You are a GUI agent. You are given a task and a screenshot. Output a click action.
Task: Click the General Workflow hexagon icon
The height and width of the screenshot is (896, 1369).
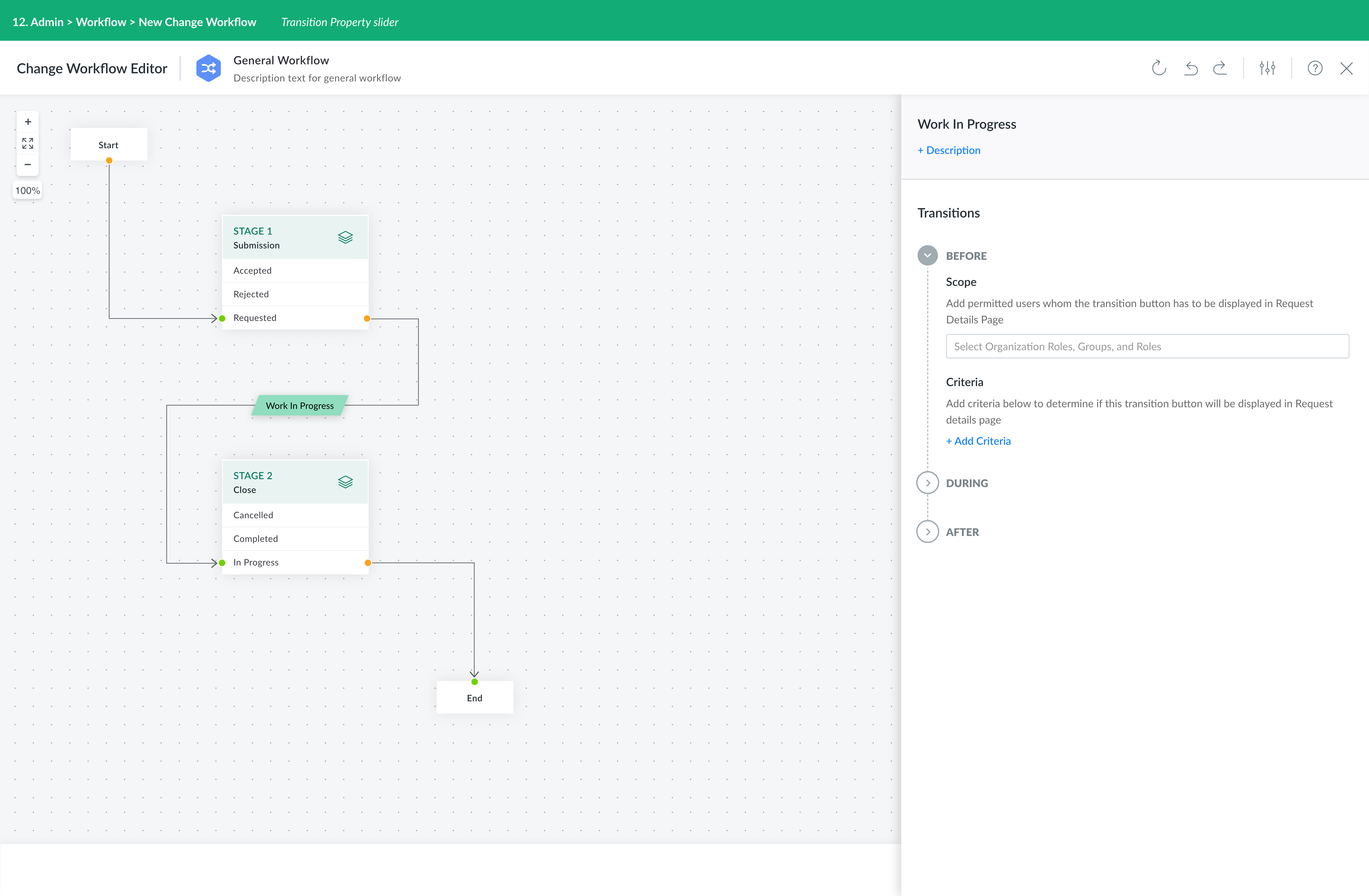tap(208, 68)
